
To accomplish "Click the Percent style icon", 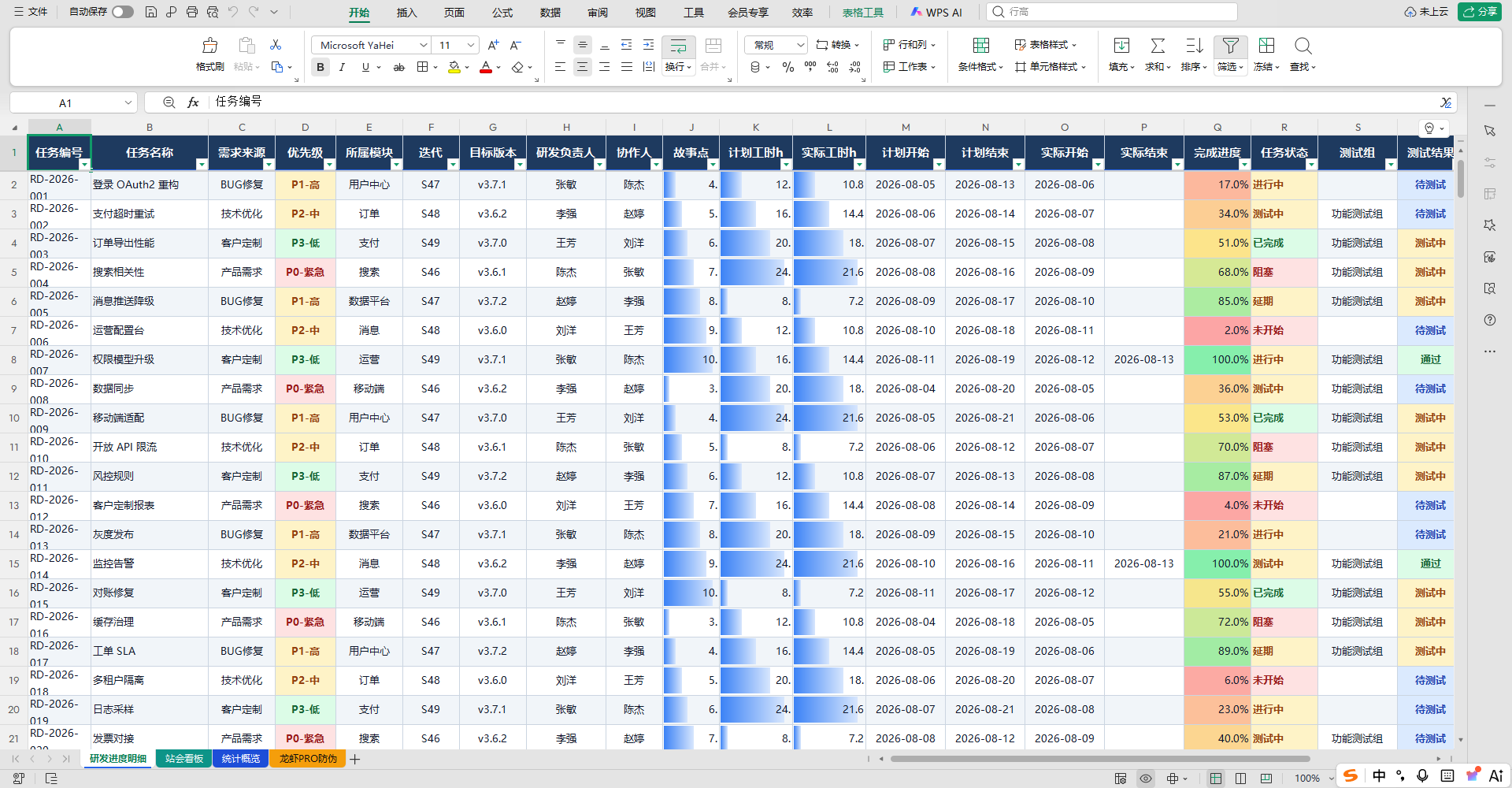I will click(x=788, y=67).
